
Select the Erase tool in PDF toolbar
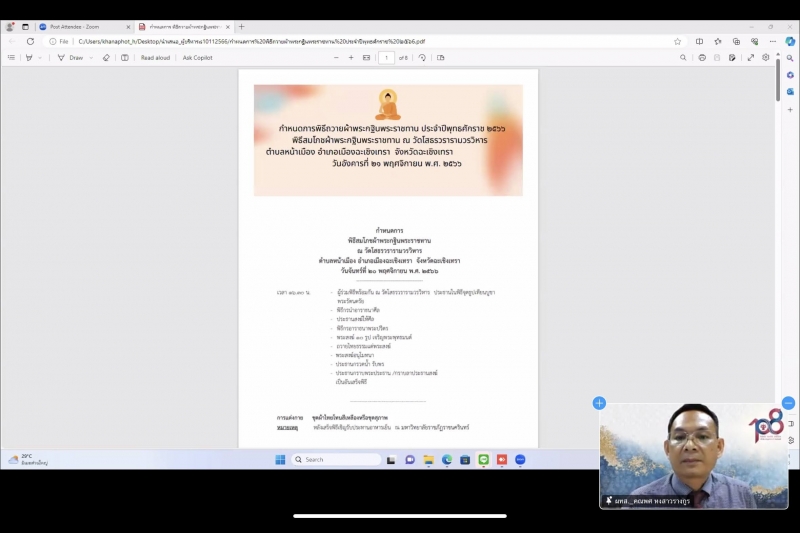point(107,58)
